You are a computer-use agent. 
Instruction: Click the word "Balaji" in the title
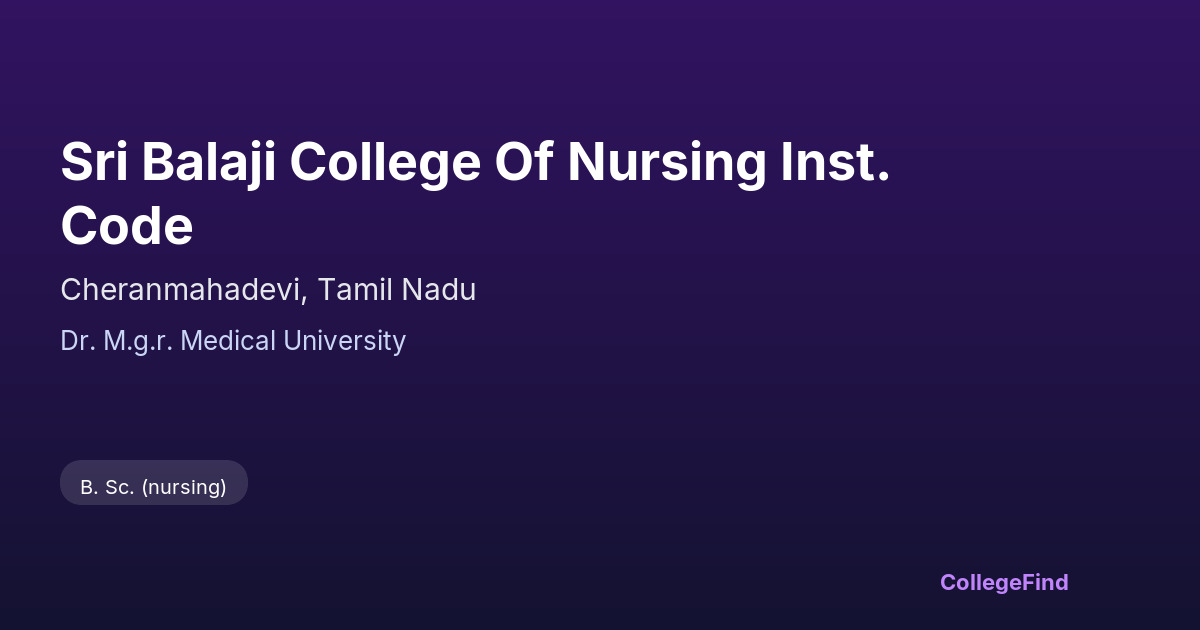point(208,162)
